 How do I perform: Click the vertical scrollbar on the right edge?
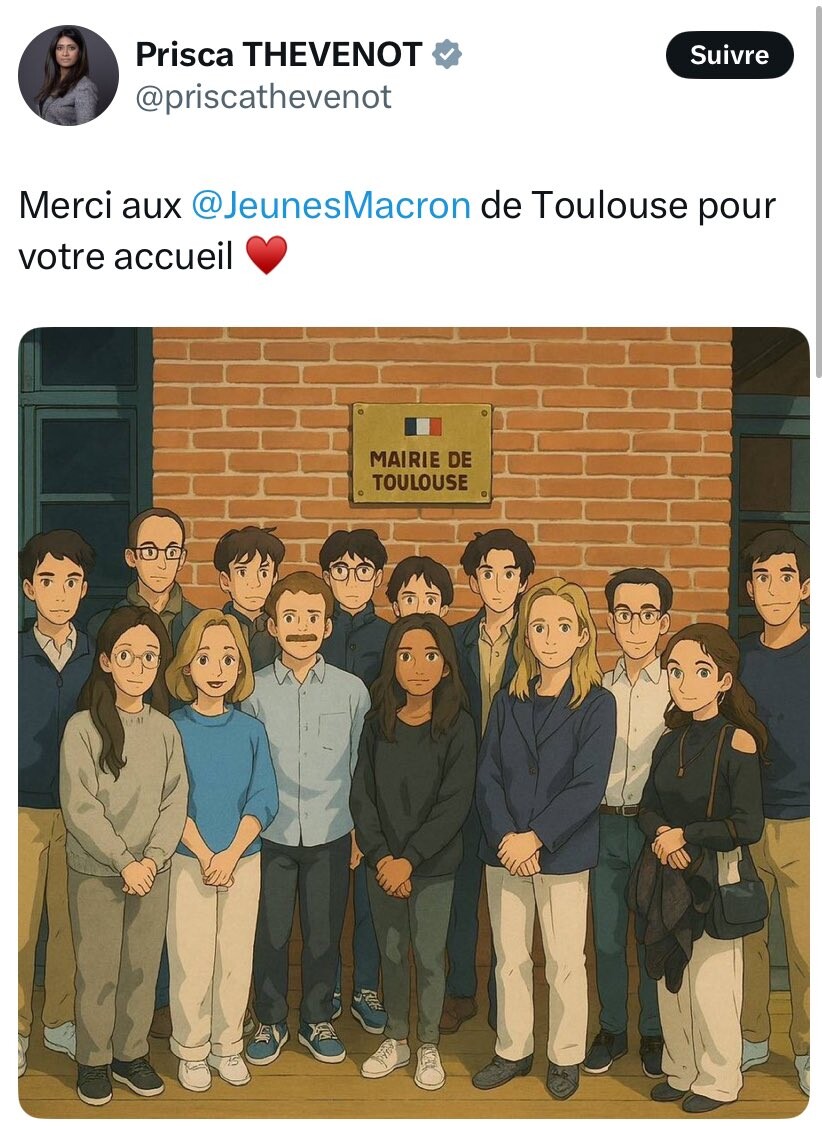point(818,187)
